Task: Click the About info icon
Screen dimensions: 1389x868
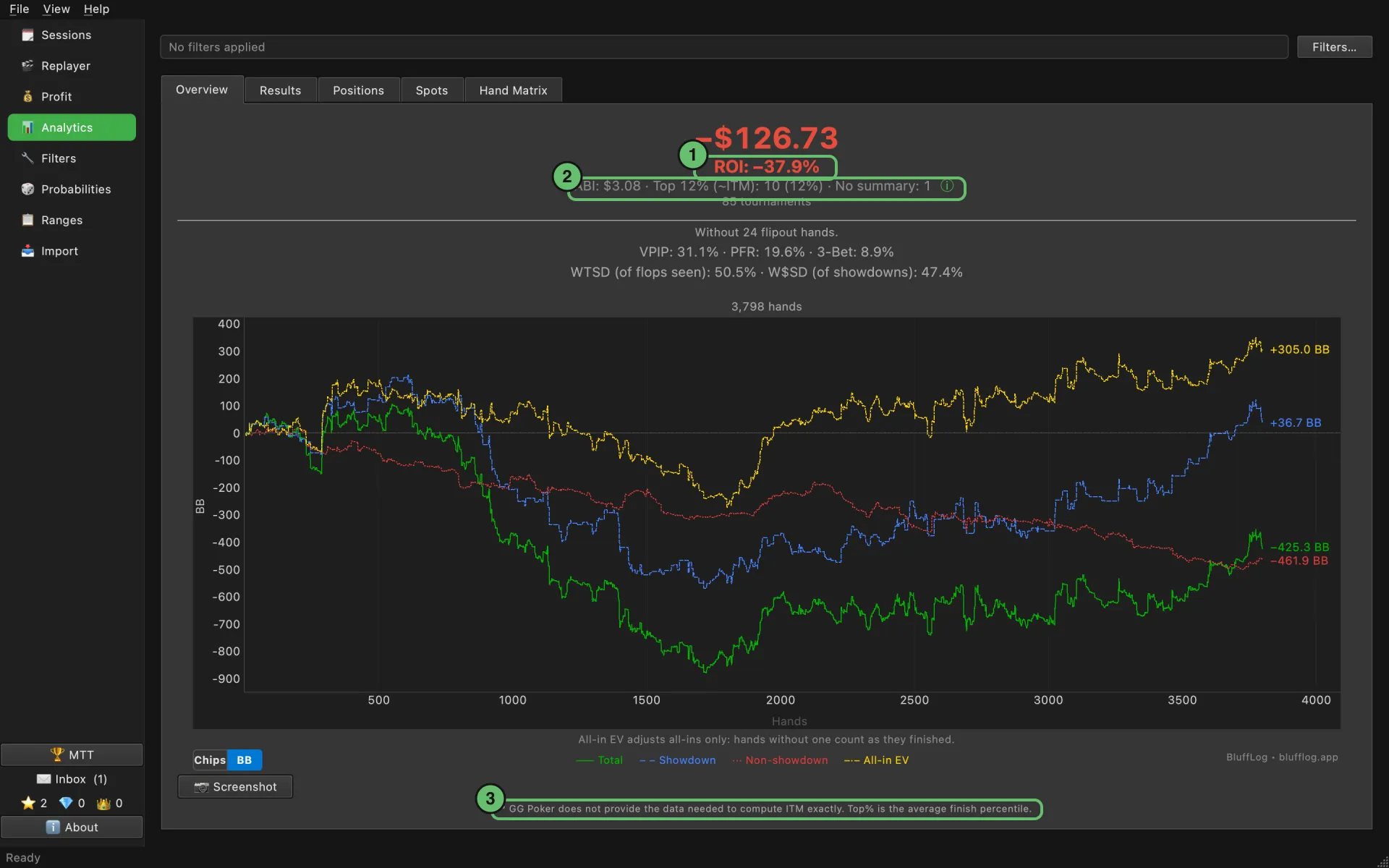Action: coord(53,827)
